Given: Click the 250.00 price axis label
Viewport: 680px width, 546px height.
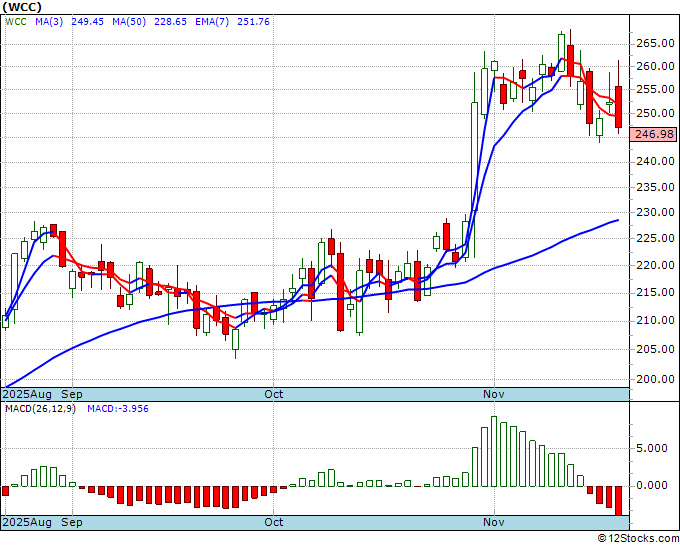Looking at the screenshot, I should click(655, 113).
